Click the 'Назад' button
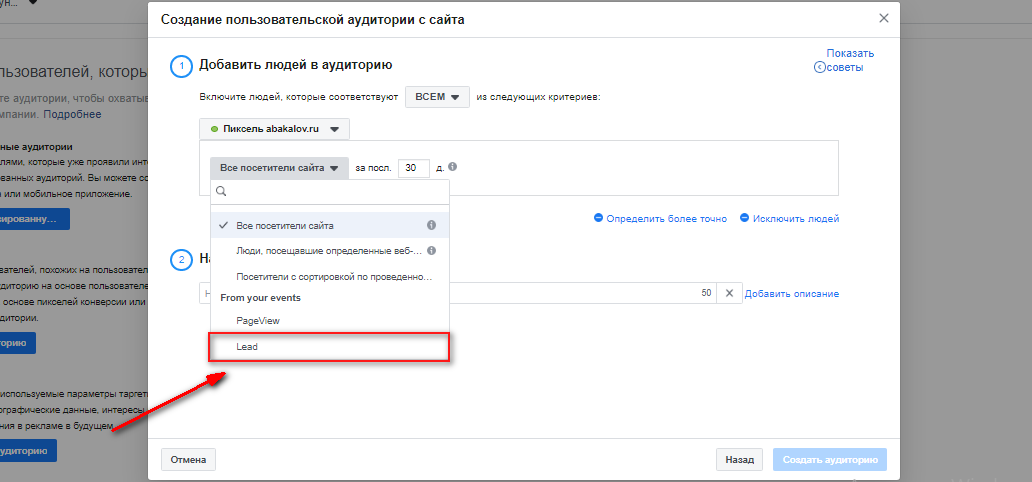This screenshot has height=482, width=1032. click(739, 460)
